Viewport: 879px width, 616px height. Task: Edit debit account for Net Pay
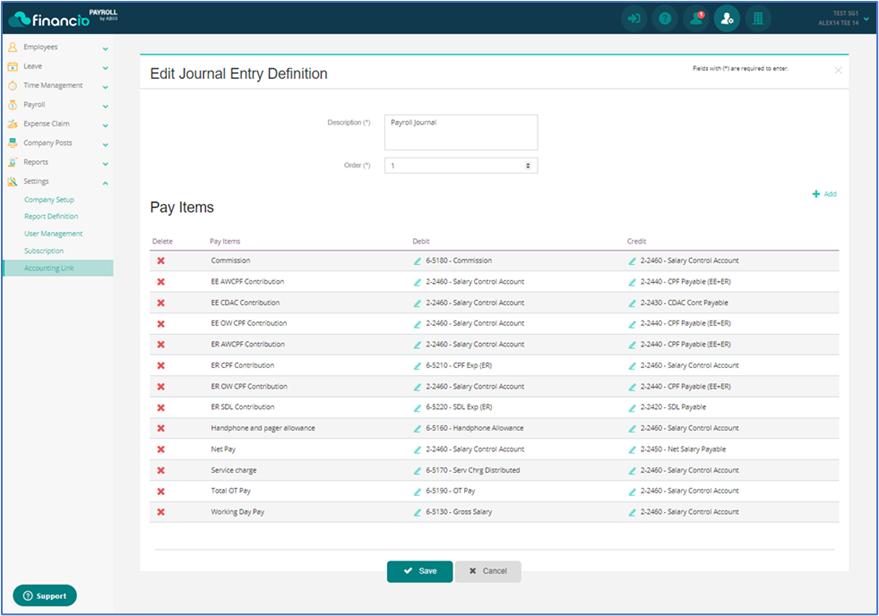[418, 449]
